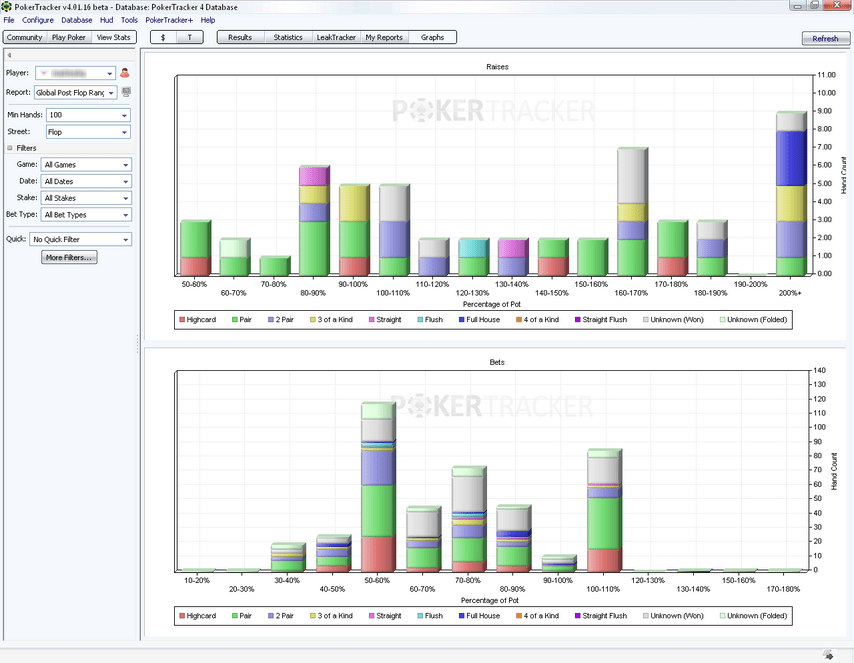The width and height of the screenshot is (854, 663).
Task: Click "Percentage of Pot" label under Raises chart
Action: coord(492,305)
